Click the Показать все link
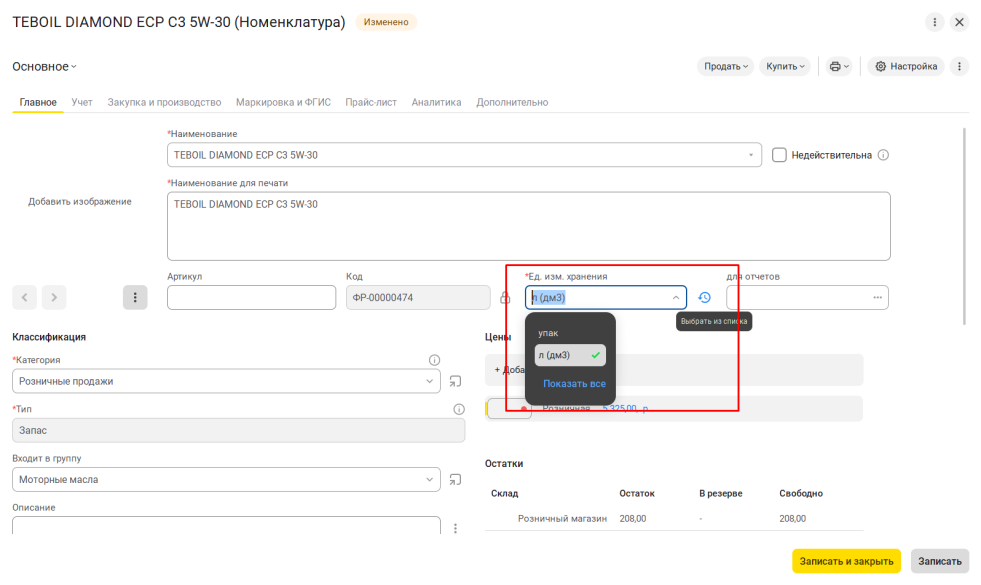The height and width of the screenshot is (585, 981). (x=574, y=384)
